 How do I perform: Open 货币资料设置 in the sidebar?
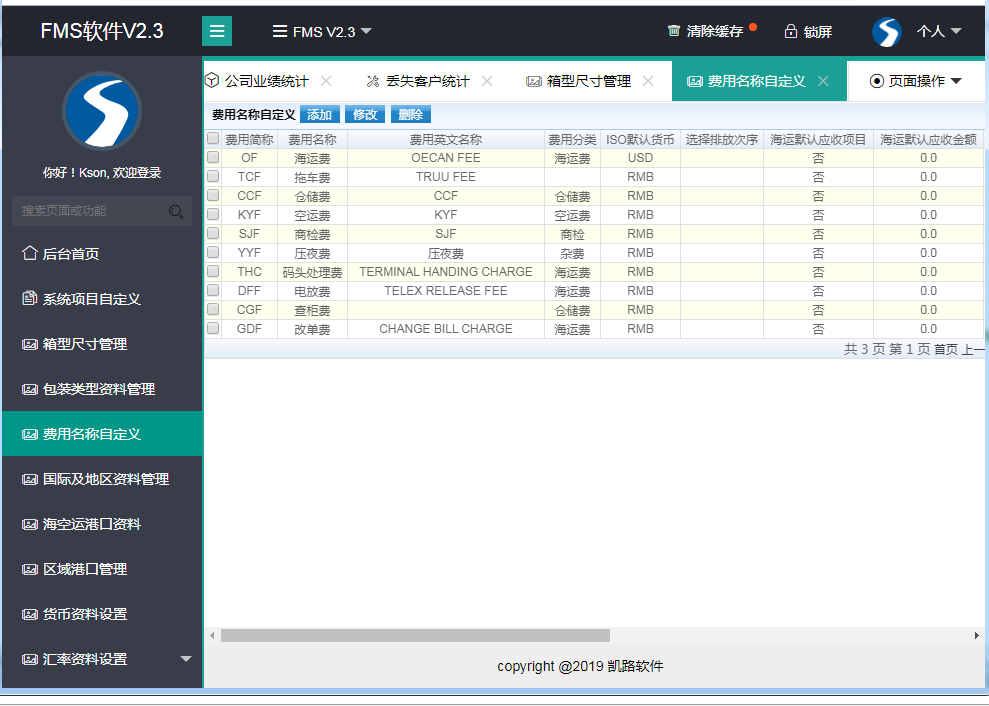[85, 614]
